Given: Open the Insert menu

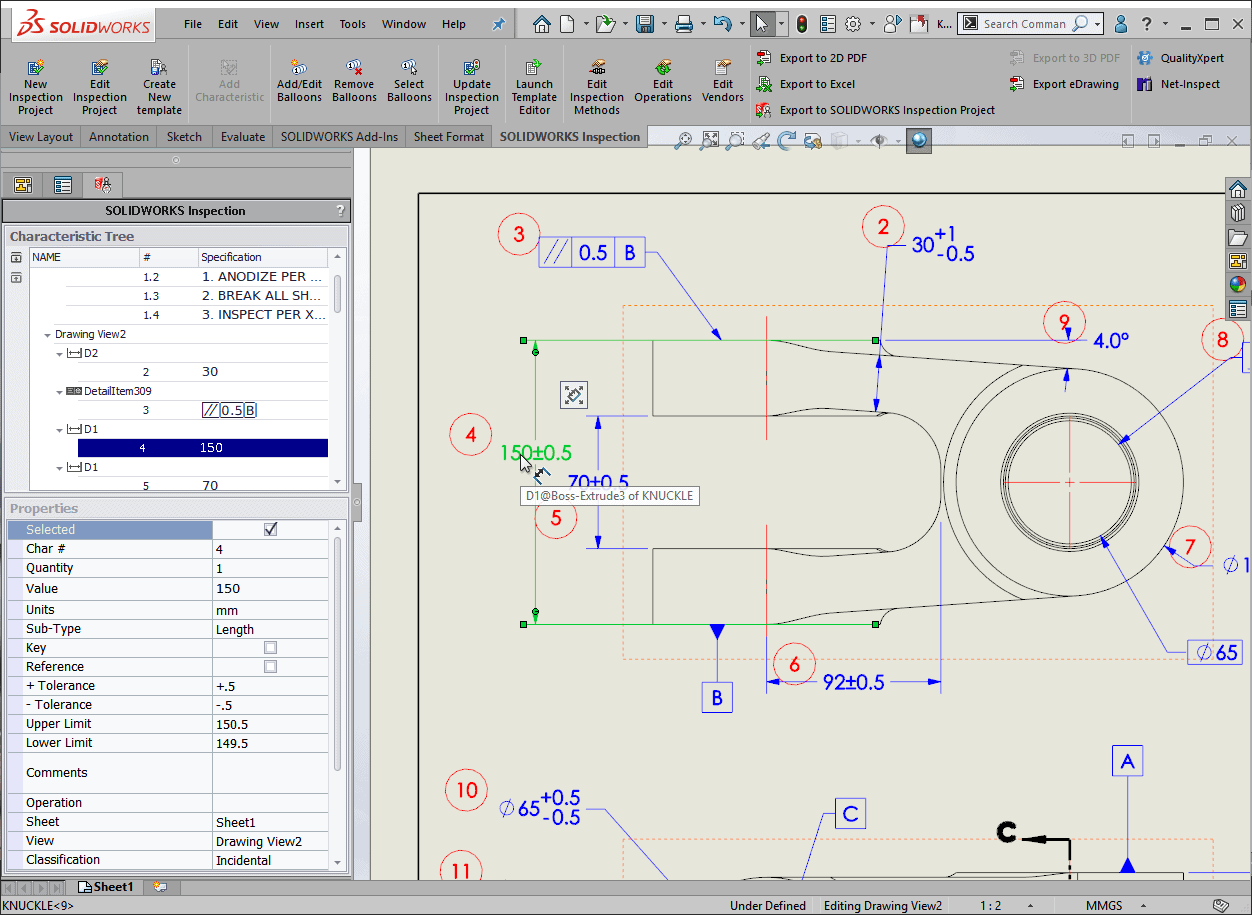Looking at the screenshot, I should click(x=309, y=24).
